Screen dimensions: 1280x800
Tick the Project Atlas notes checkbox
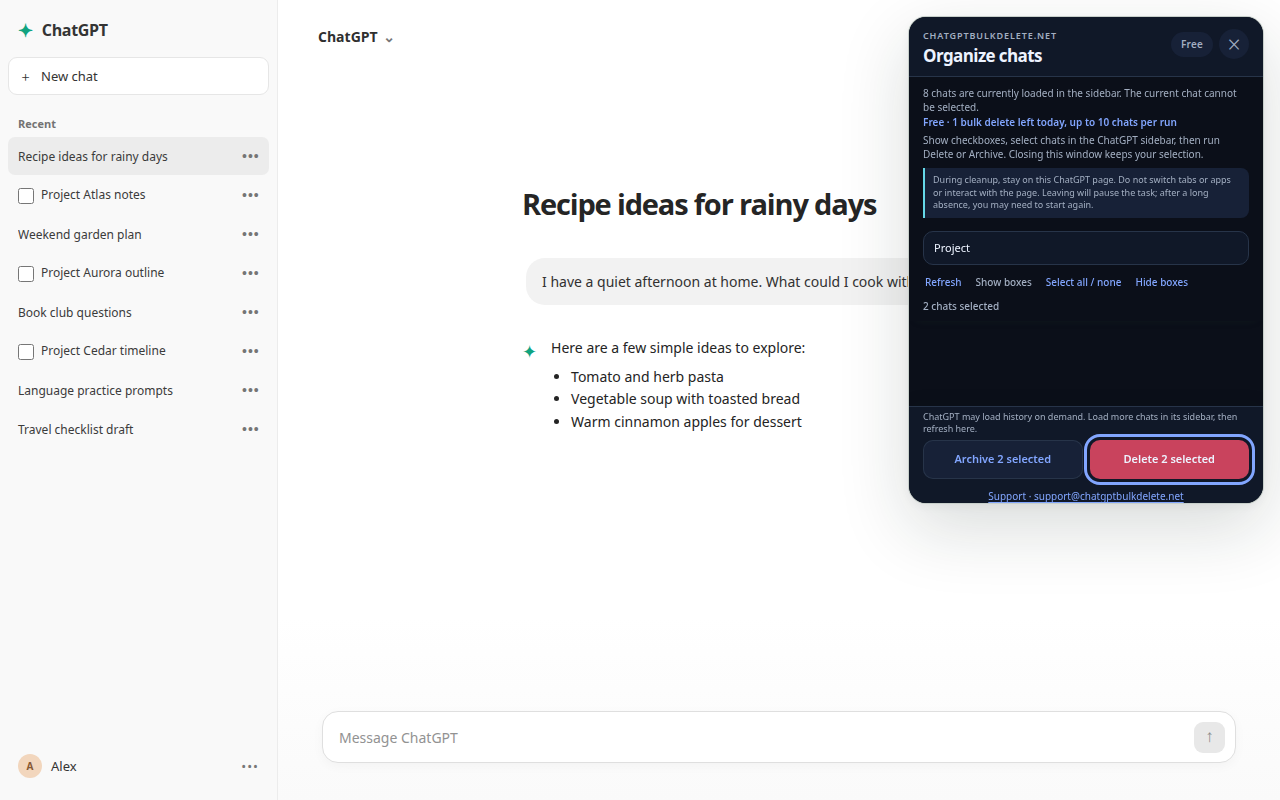[x=26, y=196]
